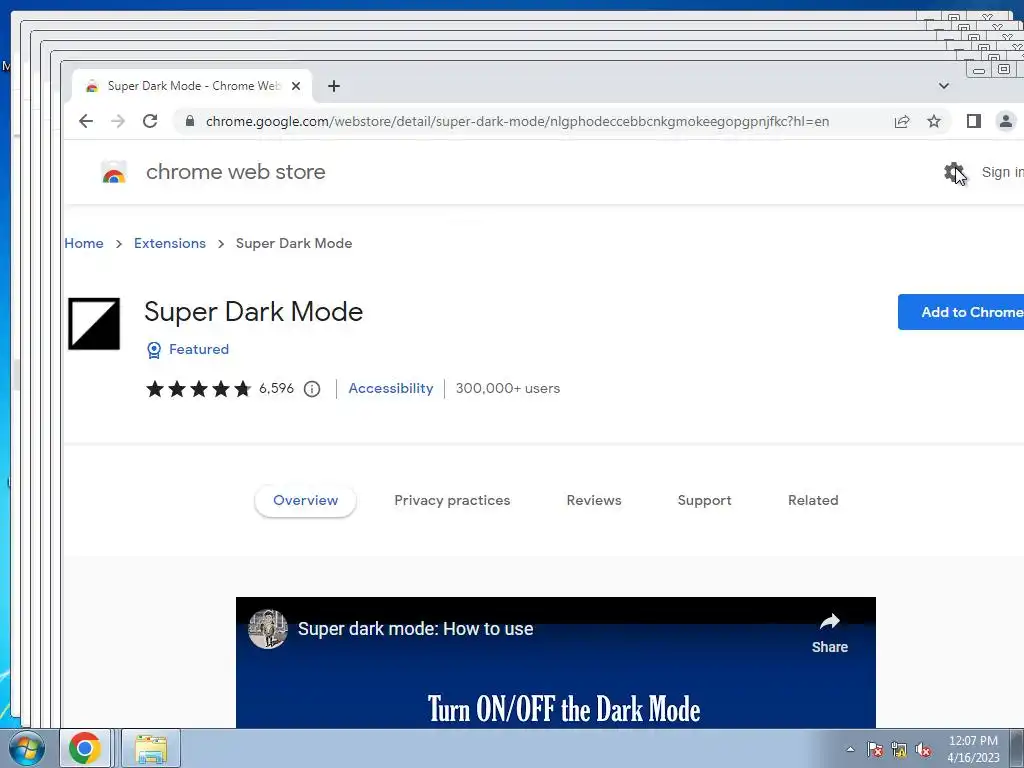Viewport: 1024px width, 768px height.
Task: Open the web store settings gear
Action: coord(953,172)
